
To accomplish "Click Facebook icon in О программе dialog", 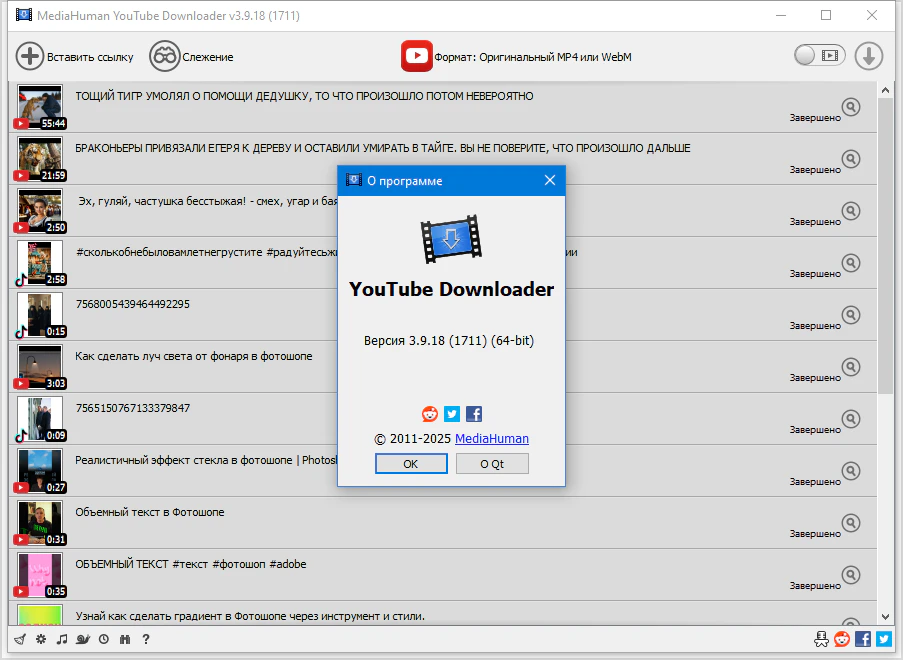I will [x=474, y=414].
